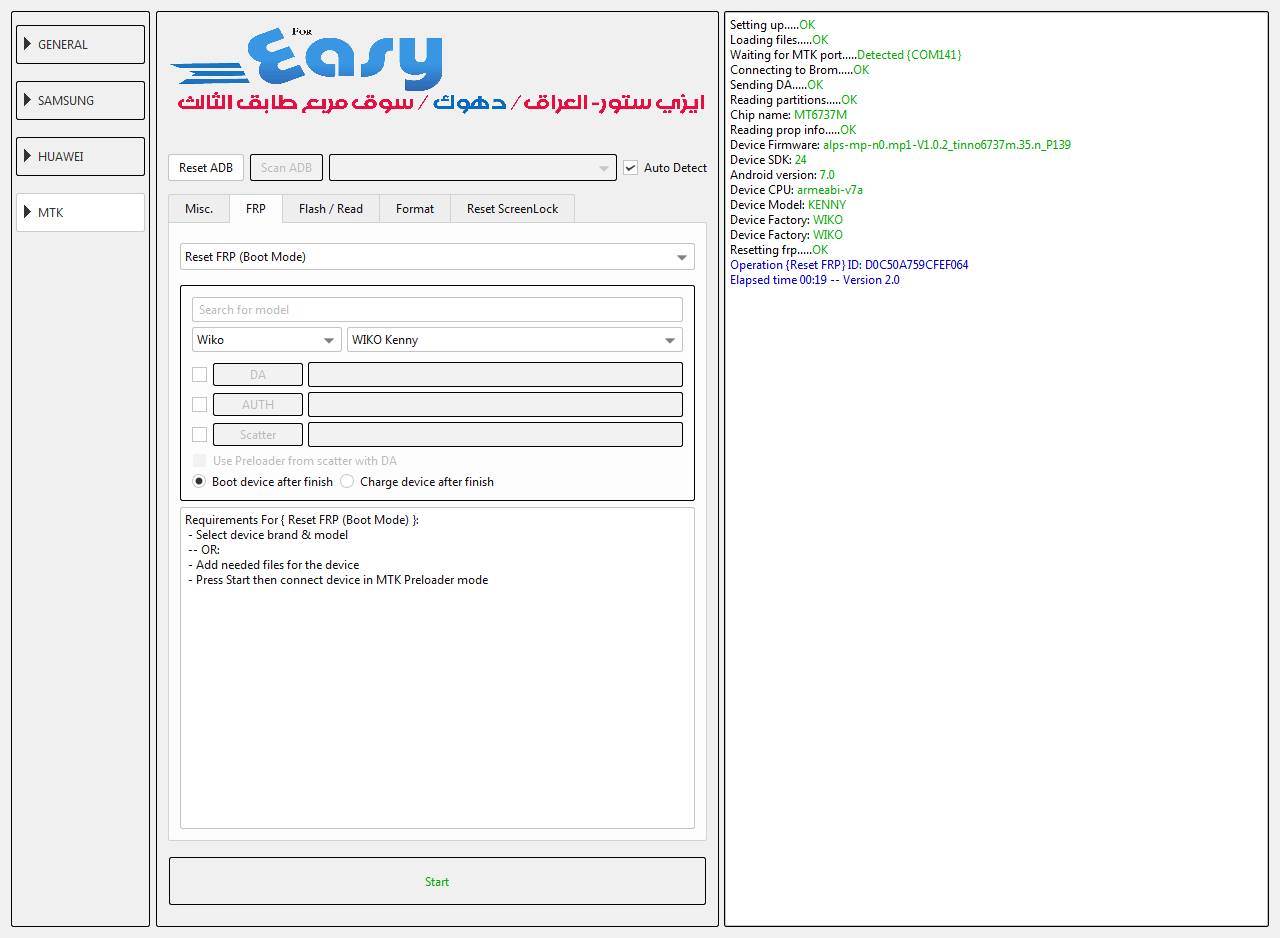The image size is (1280, 938).
Task: Expand the SAMSUNG sidebar section
Action: click(80, 101)
